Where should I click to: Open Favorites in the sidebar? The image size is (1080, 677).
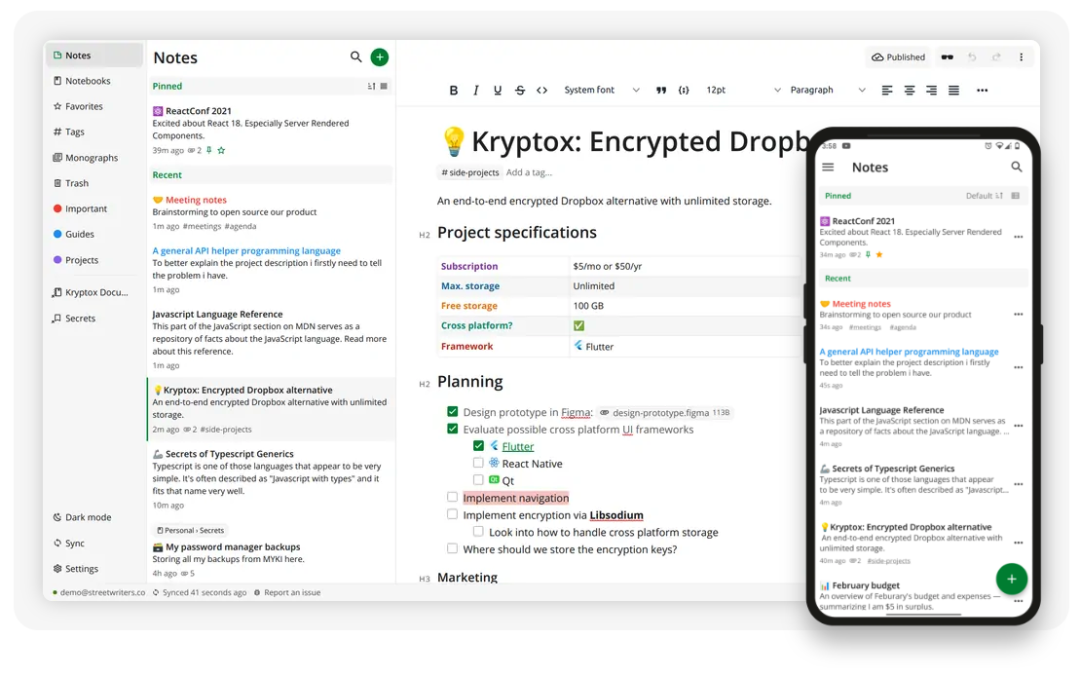(94, 106)
